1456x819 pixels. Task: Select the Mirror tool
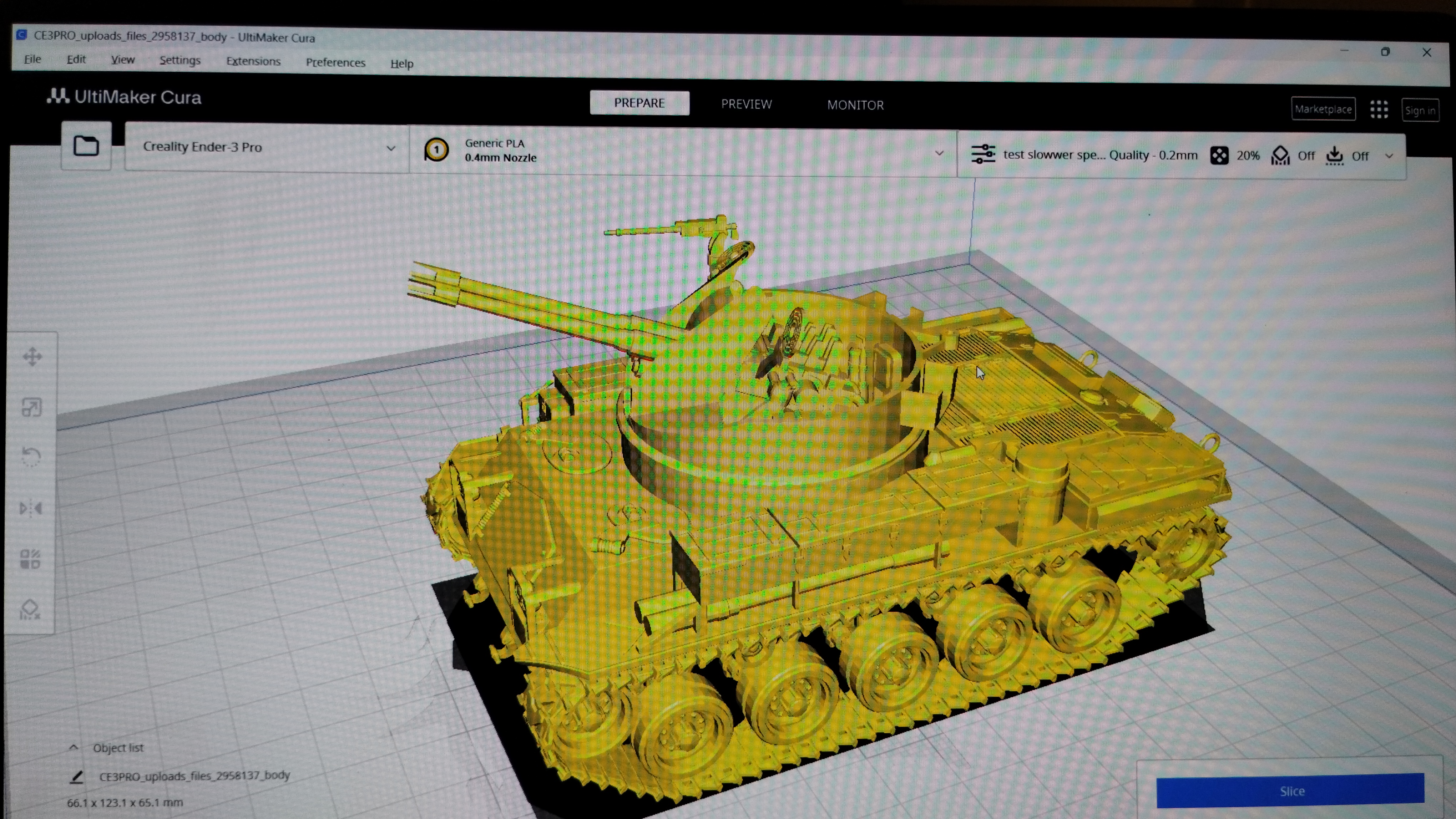pos(31,508)
